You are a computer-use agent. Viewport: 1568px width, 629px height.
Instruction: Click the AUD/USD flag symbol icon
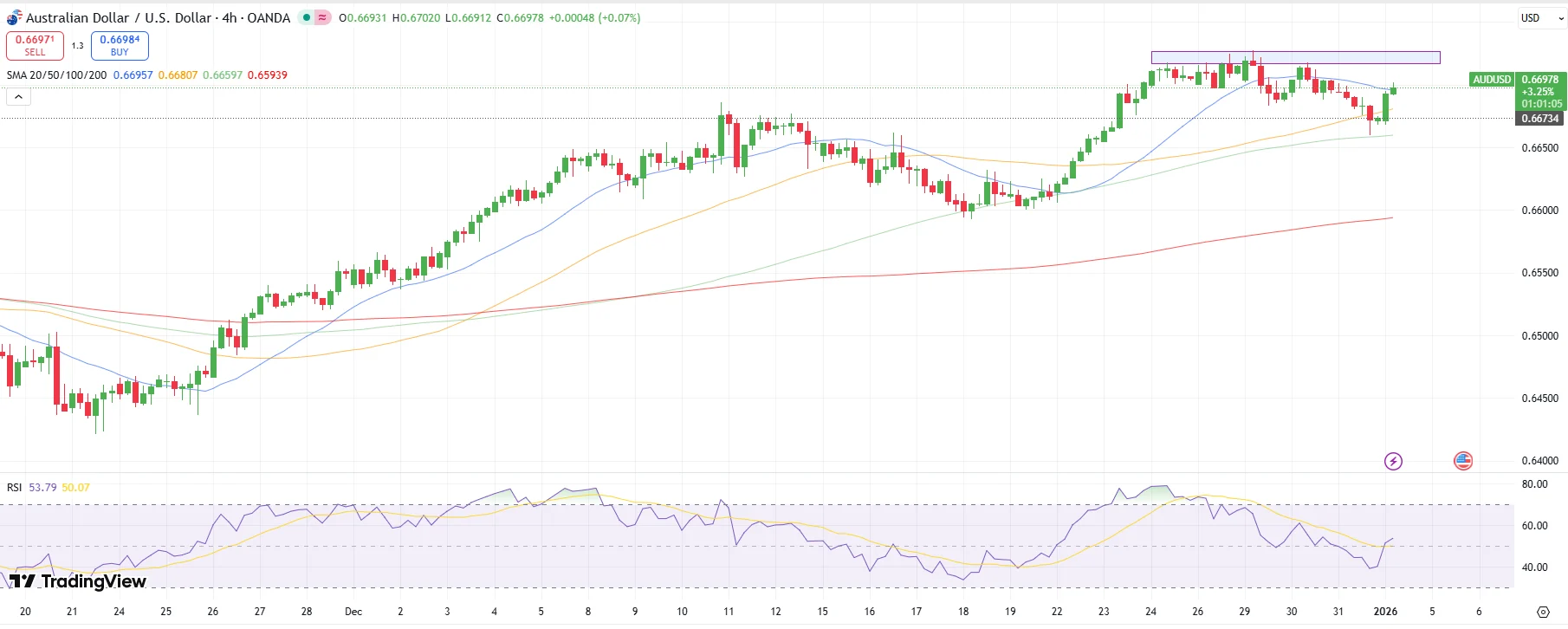14,17
